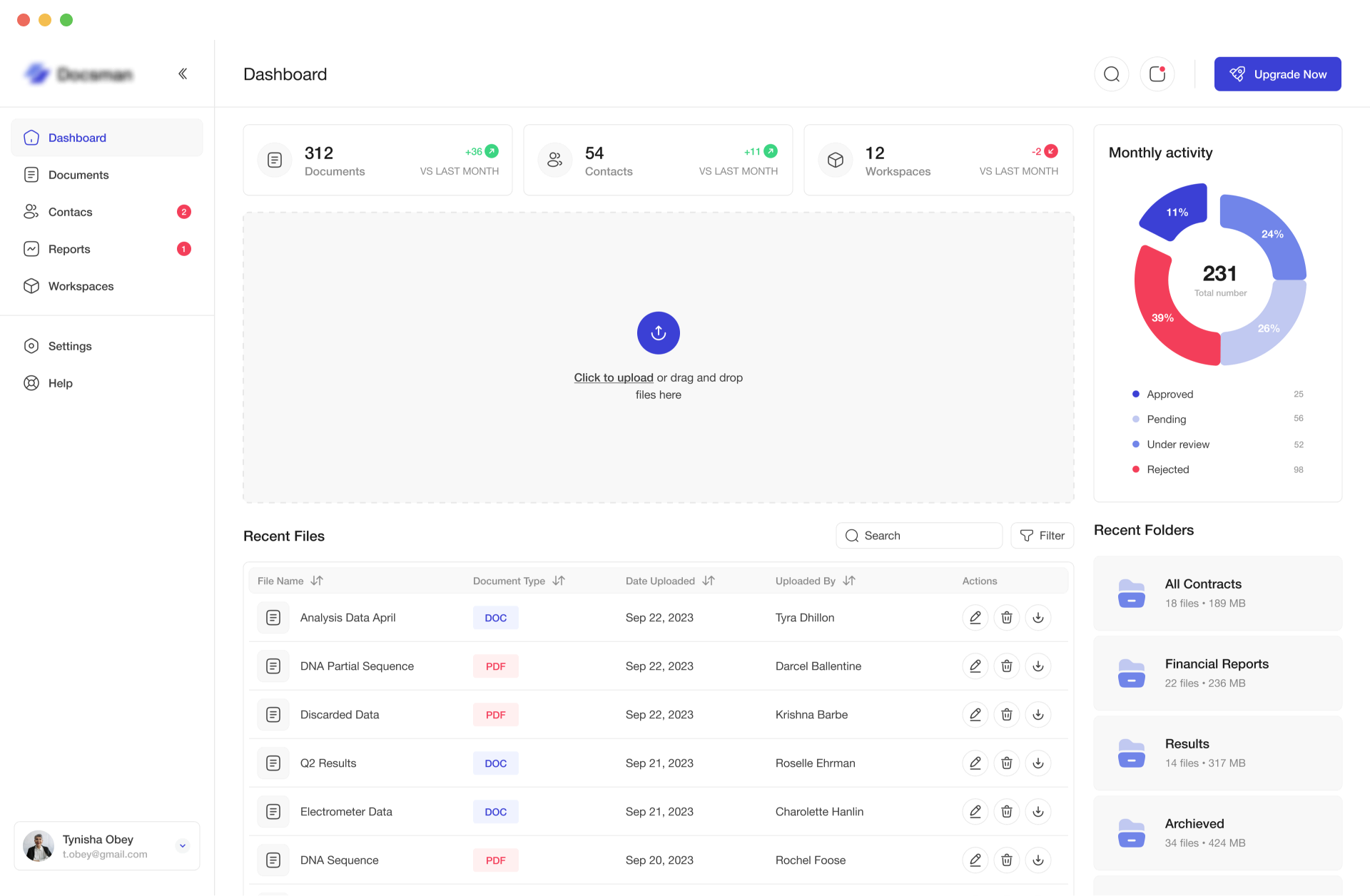Click the 24% blue chart segment
The image size is (1370, 896).
[1272, 234]
